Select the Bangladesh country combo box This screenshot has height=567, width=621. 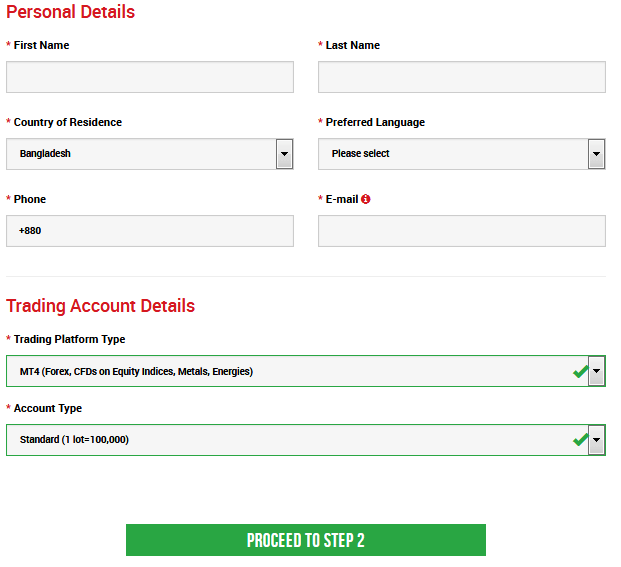pos(140,154)
